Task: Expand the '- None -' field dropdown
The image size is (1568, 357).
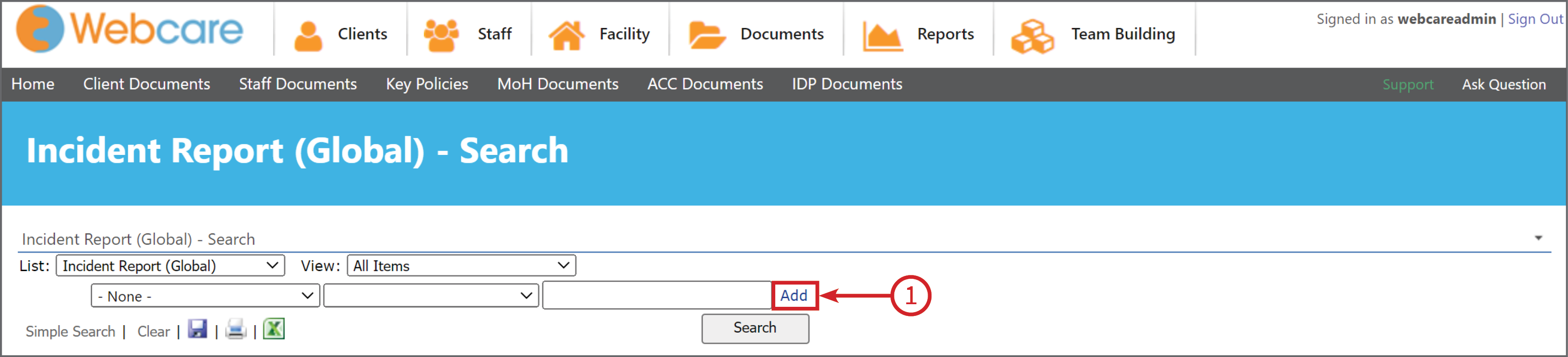Action: tap(205, 296)
